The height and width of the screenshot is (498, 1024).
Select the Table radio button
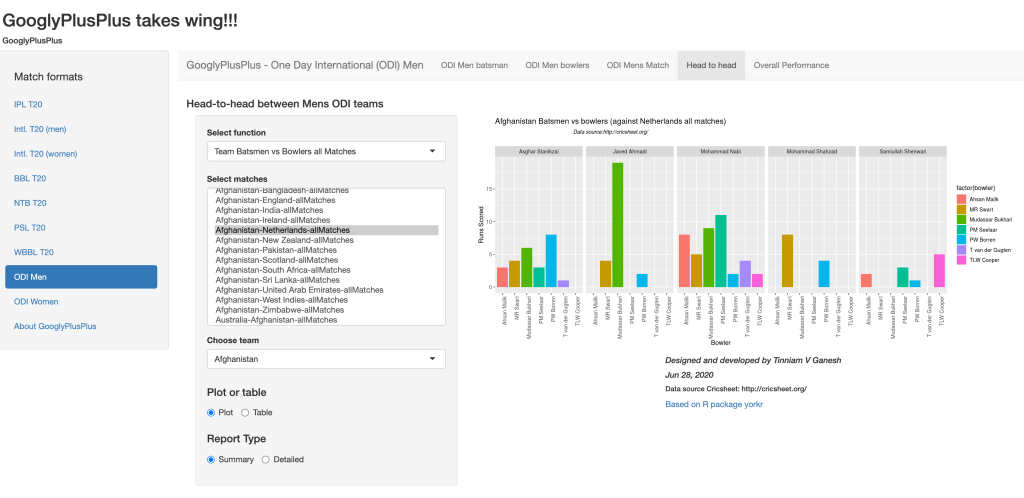245,413
